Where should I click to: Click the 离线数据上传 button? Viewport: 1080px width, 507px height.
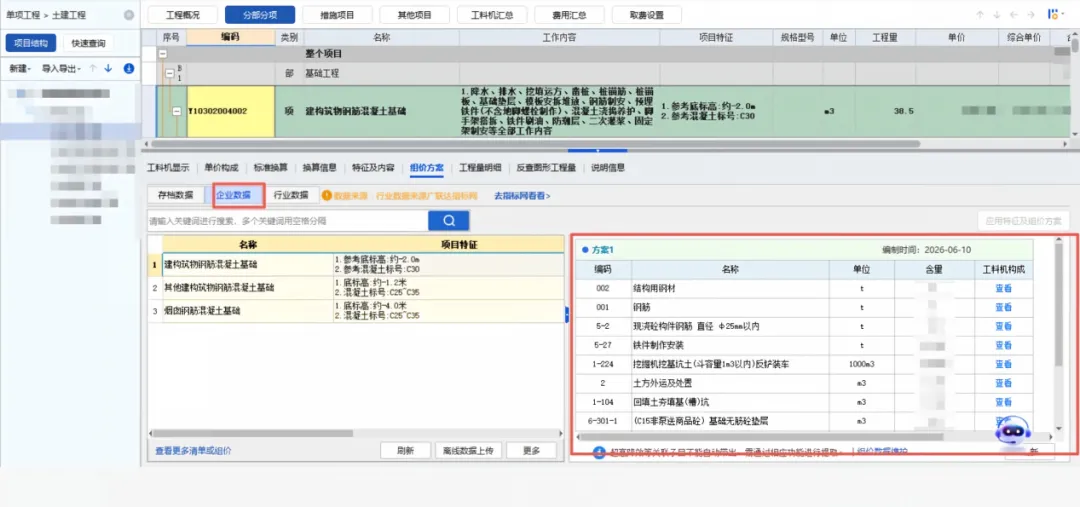(468, 451)
